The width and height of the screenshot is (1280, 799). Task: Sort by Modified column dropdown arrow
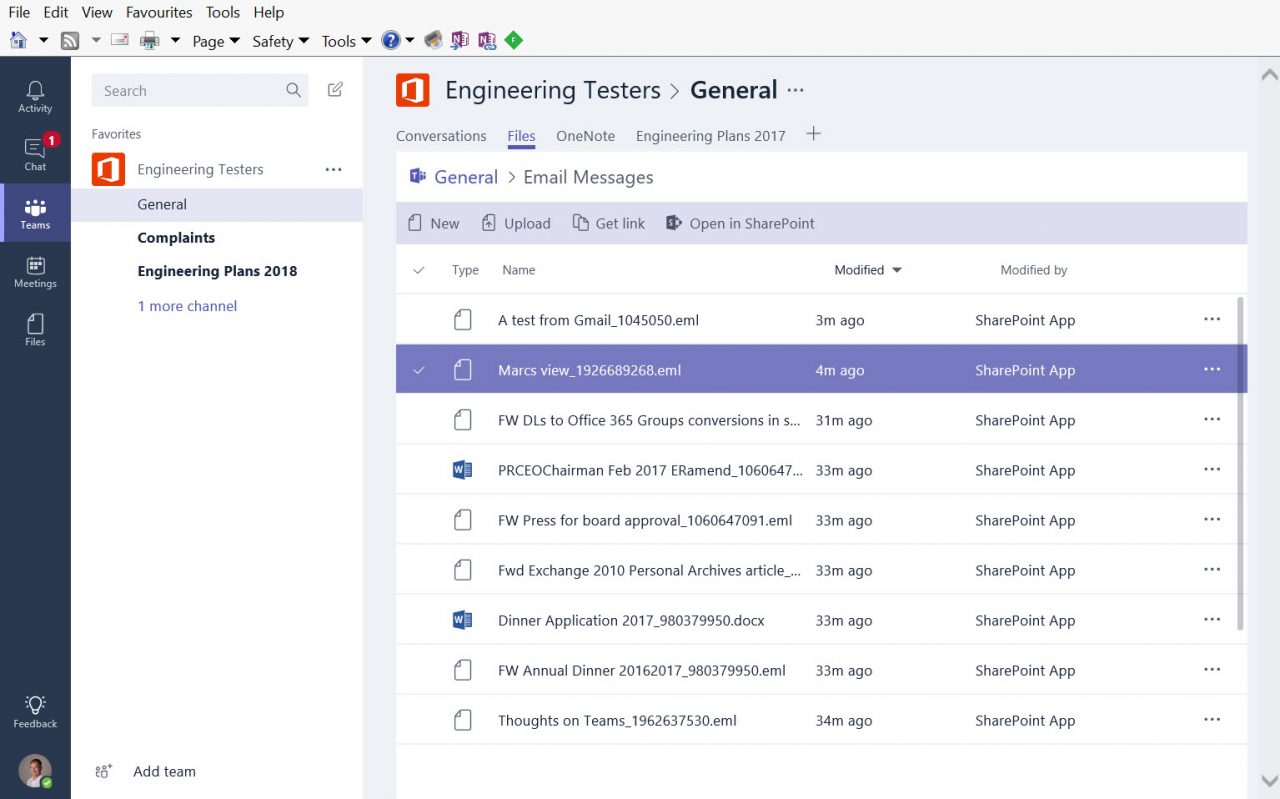[x=897, y=270]
